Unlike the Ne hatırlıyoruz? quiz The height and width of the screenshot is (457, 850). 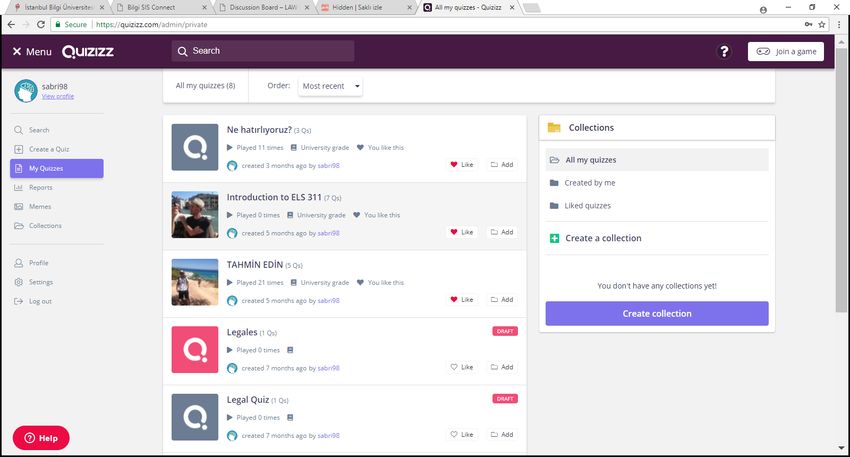tap(462, 164)
